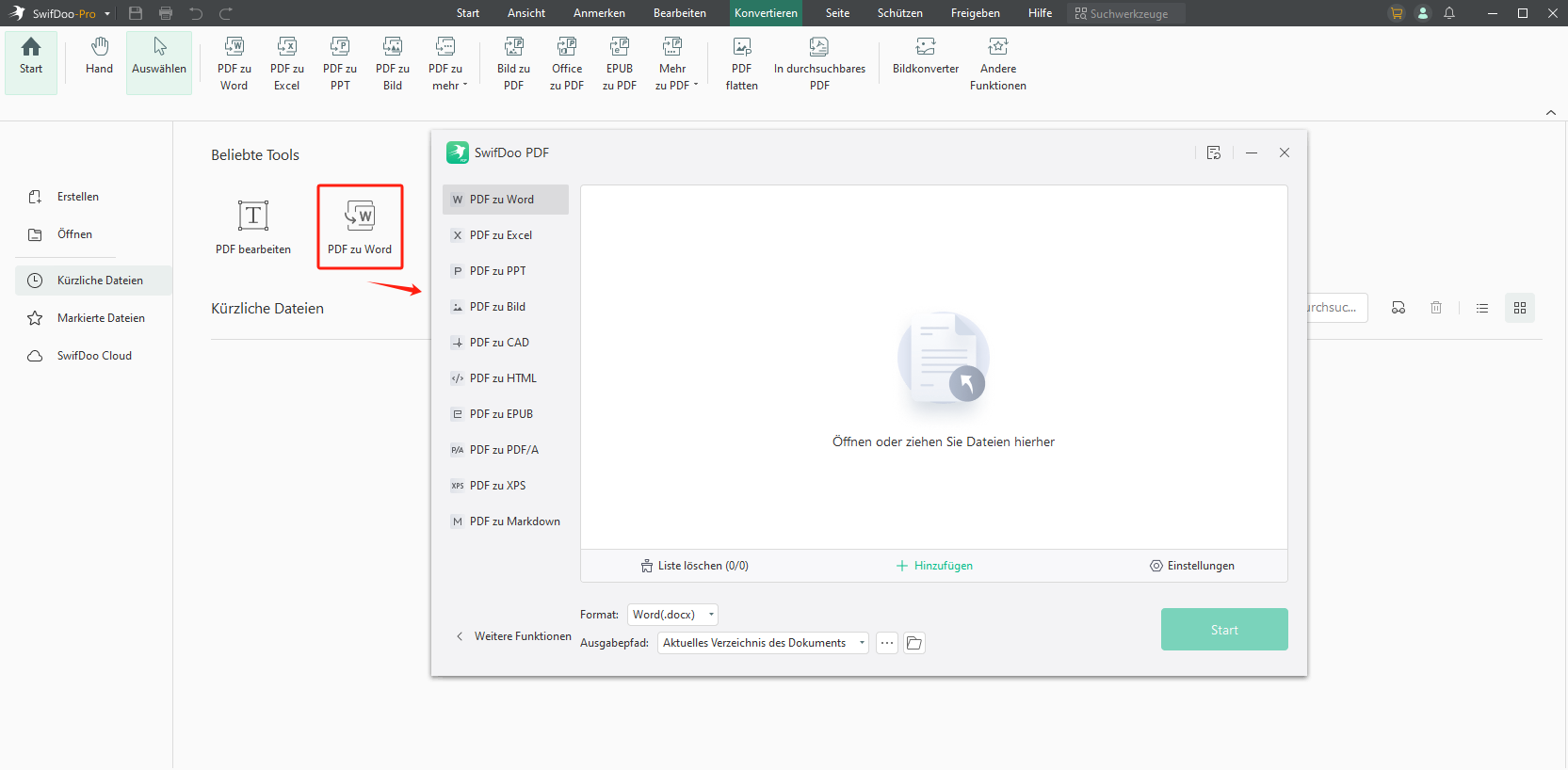Open the Seite menu tab
The height and width of the screenshot is (770, 1568).
(x=837, y=13)
